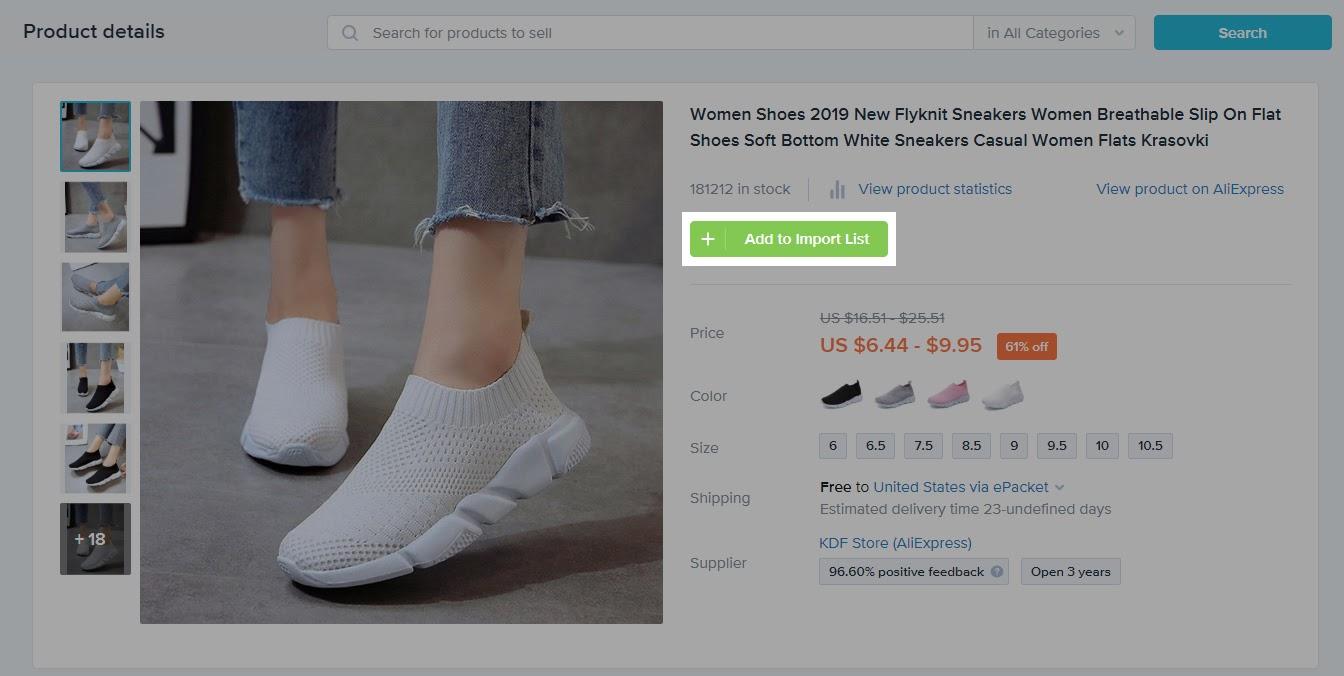The width and height of the screenshot is (1344, 676).
Task: Choose size 10.5
Action: (1150, 446)
